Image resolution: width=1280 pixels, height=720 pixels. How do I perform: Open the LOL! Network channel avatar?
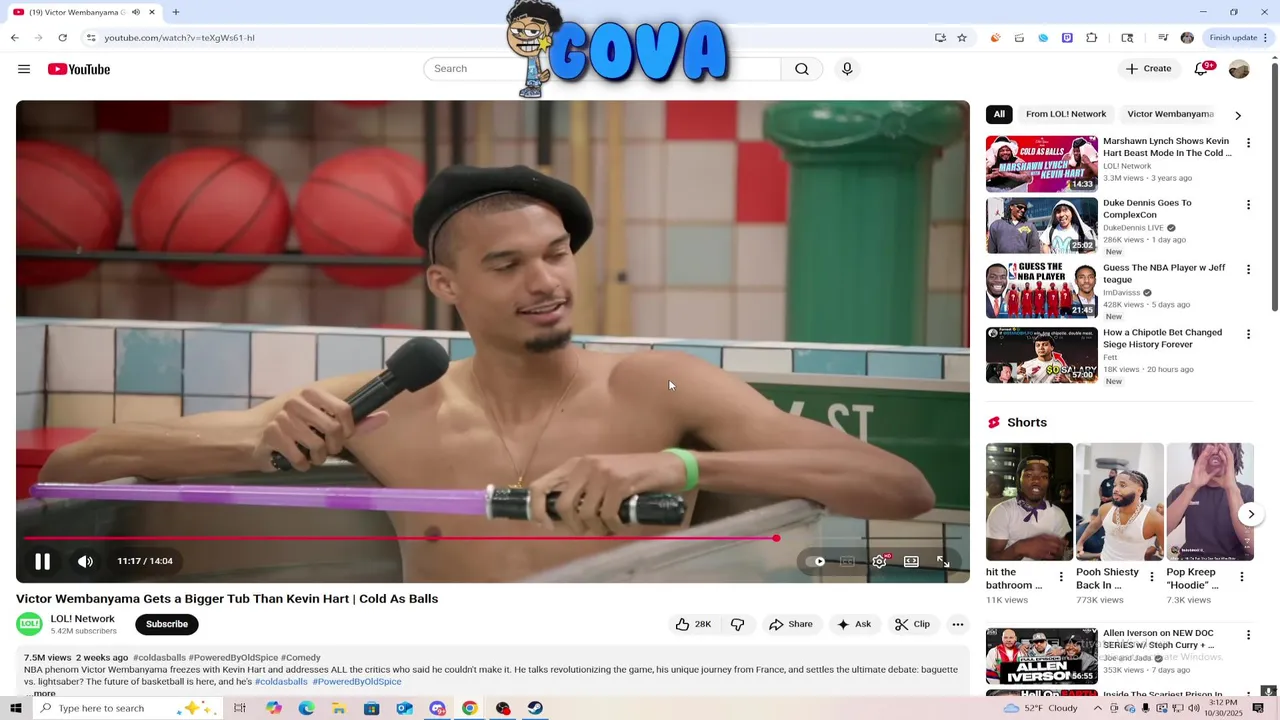30,624
